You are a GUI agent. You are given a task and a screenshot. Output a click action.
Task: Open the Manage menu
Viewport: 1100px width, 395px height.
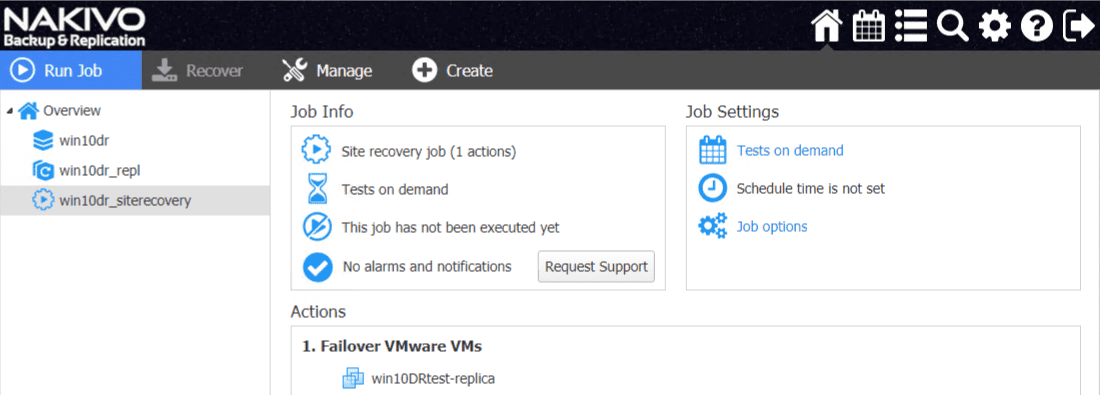(327, 70)
